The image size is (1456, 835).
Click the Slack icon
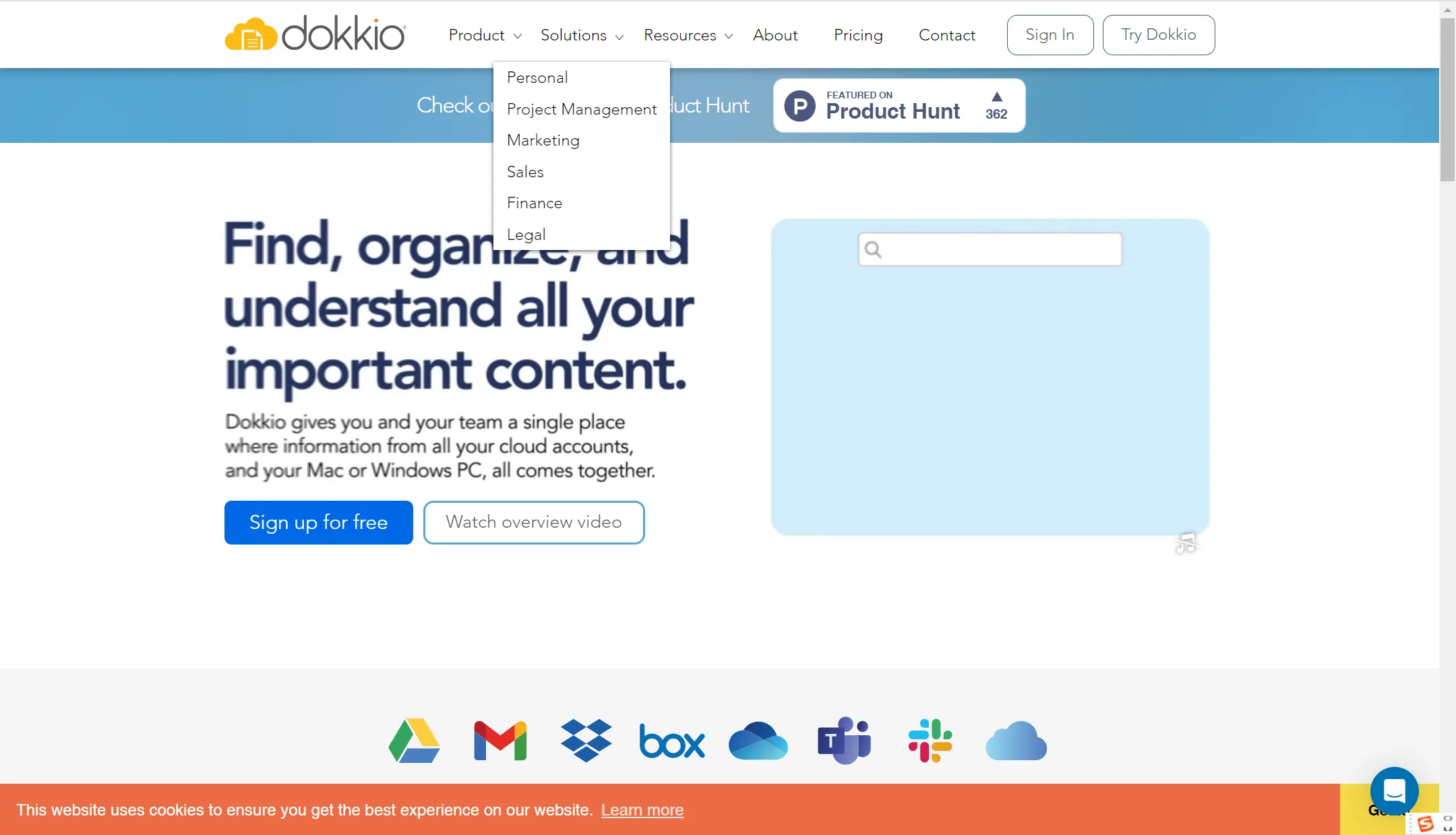pyautogui.click(x=930, y=741)
